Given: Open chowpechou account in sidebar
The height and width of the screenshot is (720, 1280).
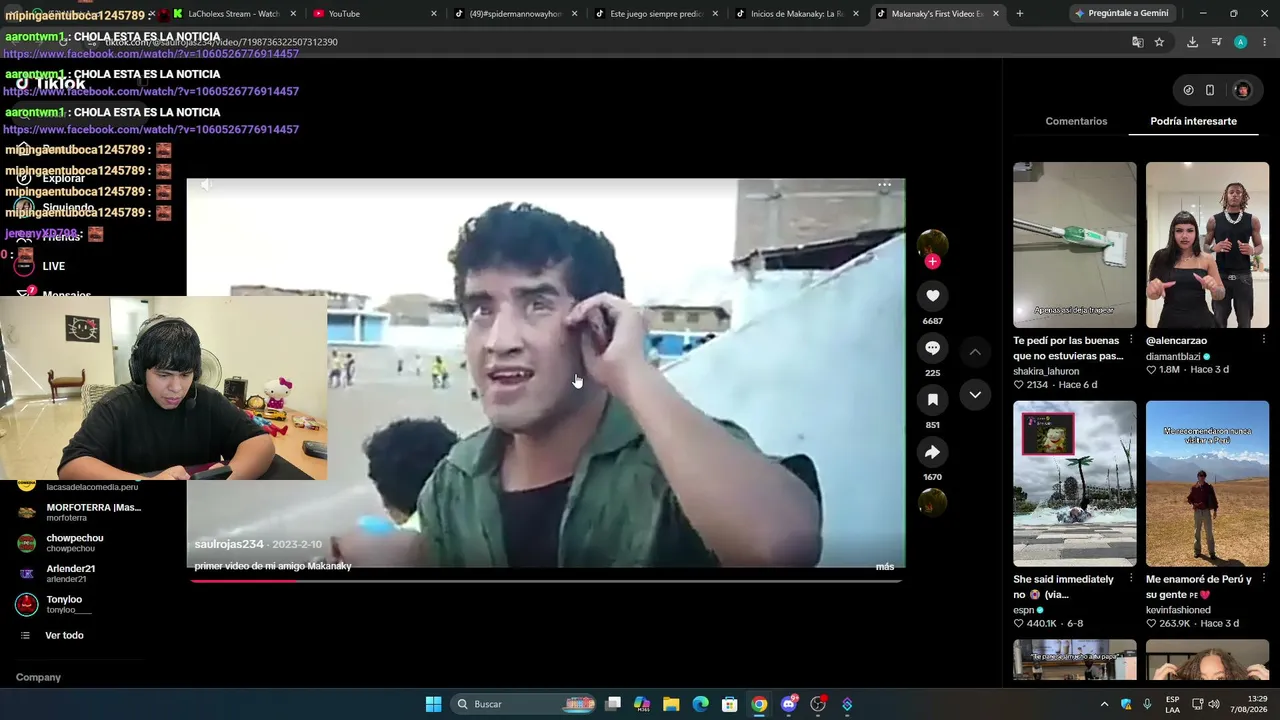Looking at the screenshot, I should (x=62, y=543).
